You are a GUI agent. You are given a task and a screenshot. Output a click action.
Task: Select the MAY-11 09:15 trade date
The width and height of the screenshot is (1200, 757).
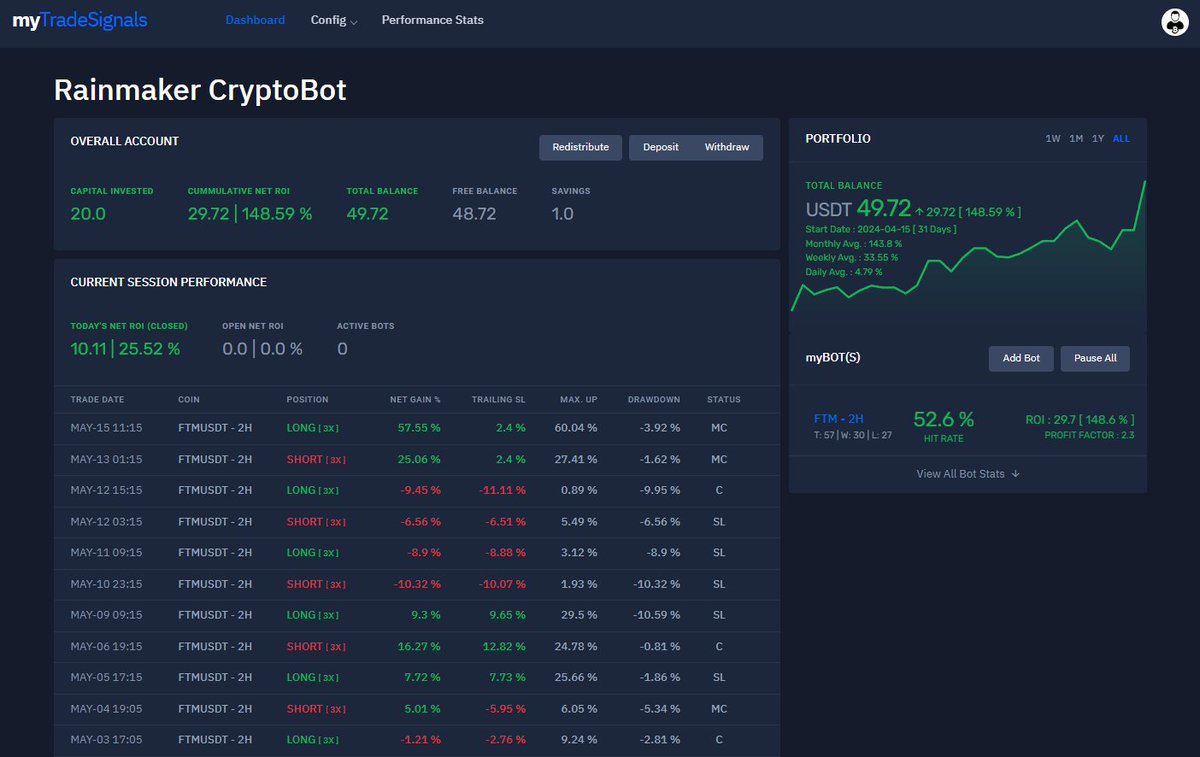(x=106, y=553)
